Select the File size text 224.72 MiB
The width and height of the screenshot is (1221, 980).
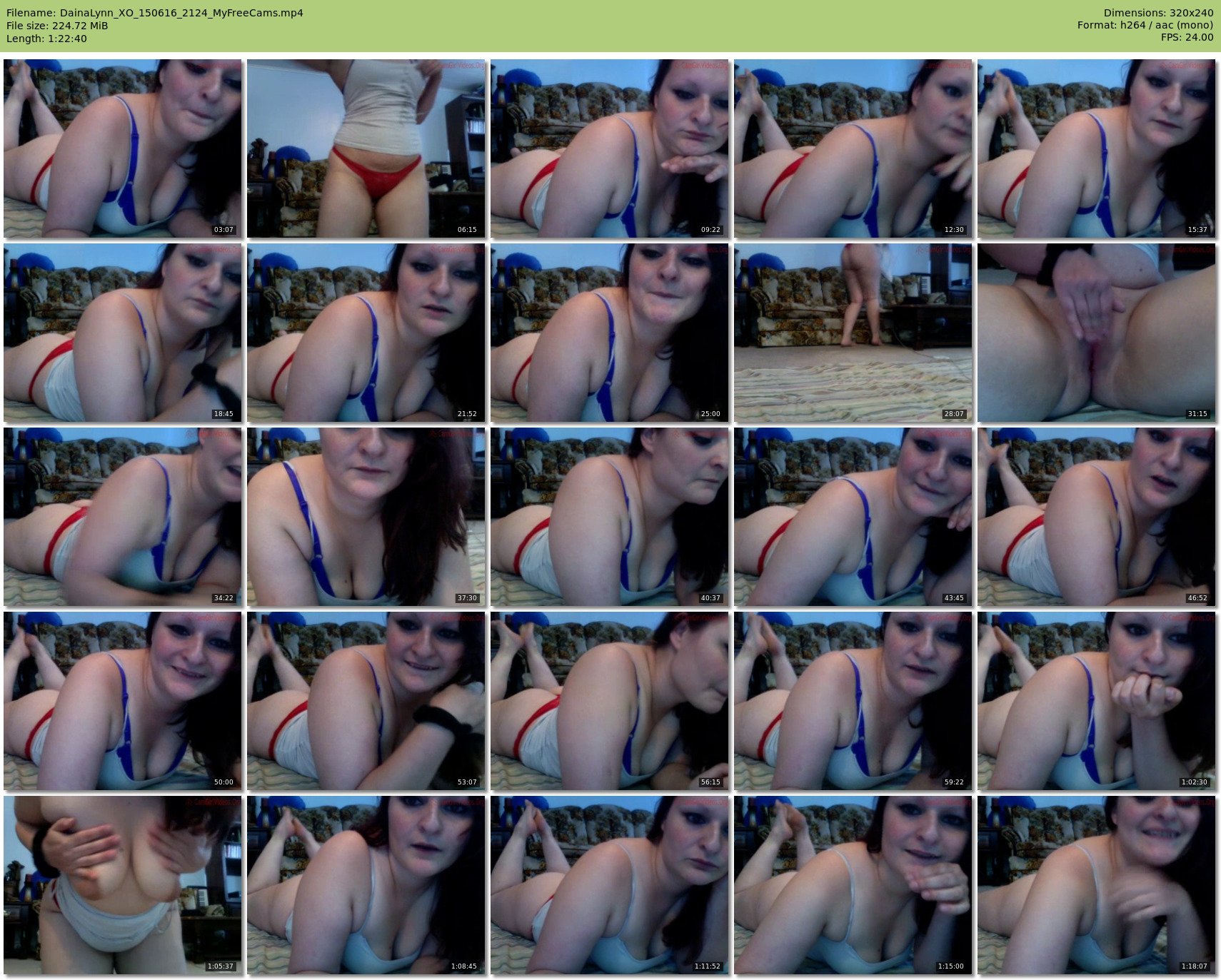click(57, 26)
